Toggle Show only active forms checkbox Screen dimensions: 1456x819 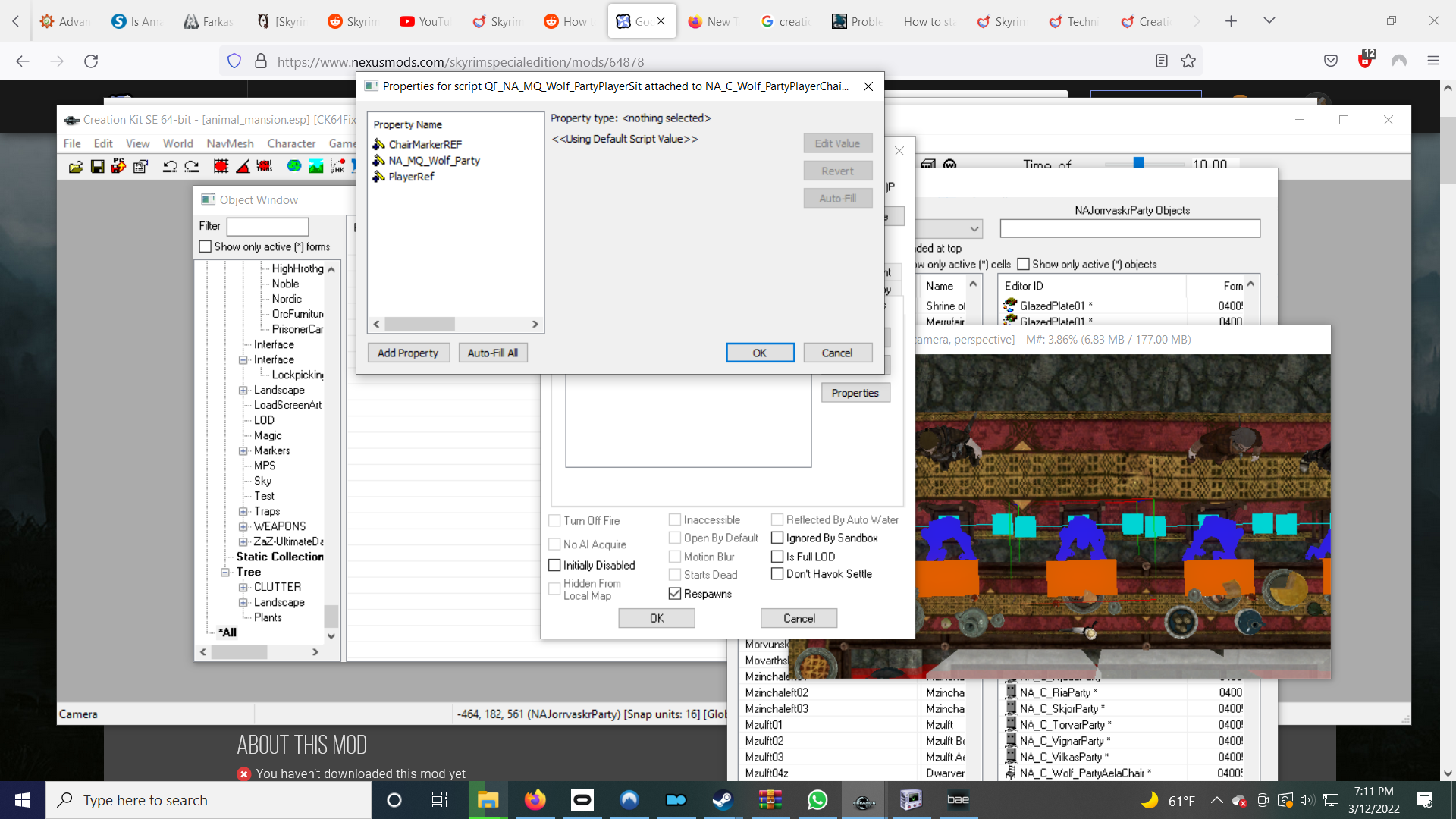point(206,247)
